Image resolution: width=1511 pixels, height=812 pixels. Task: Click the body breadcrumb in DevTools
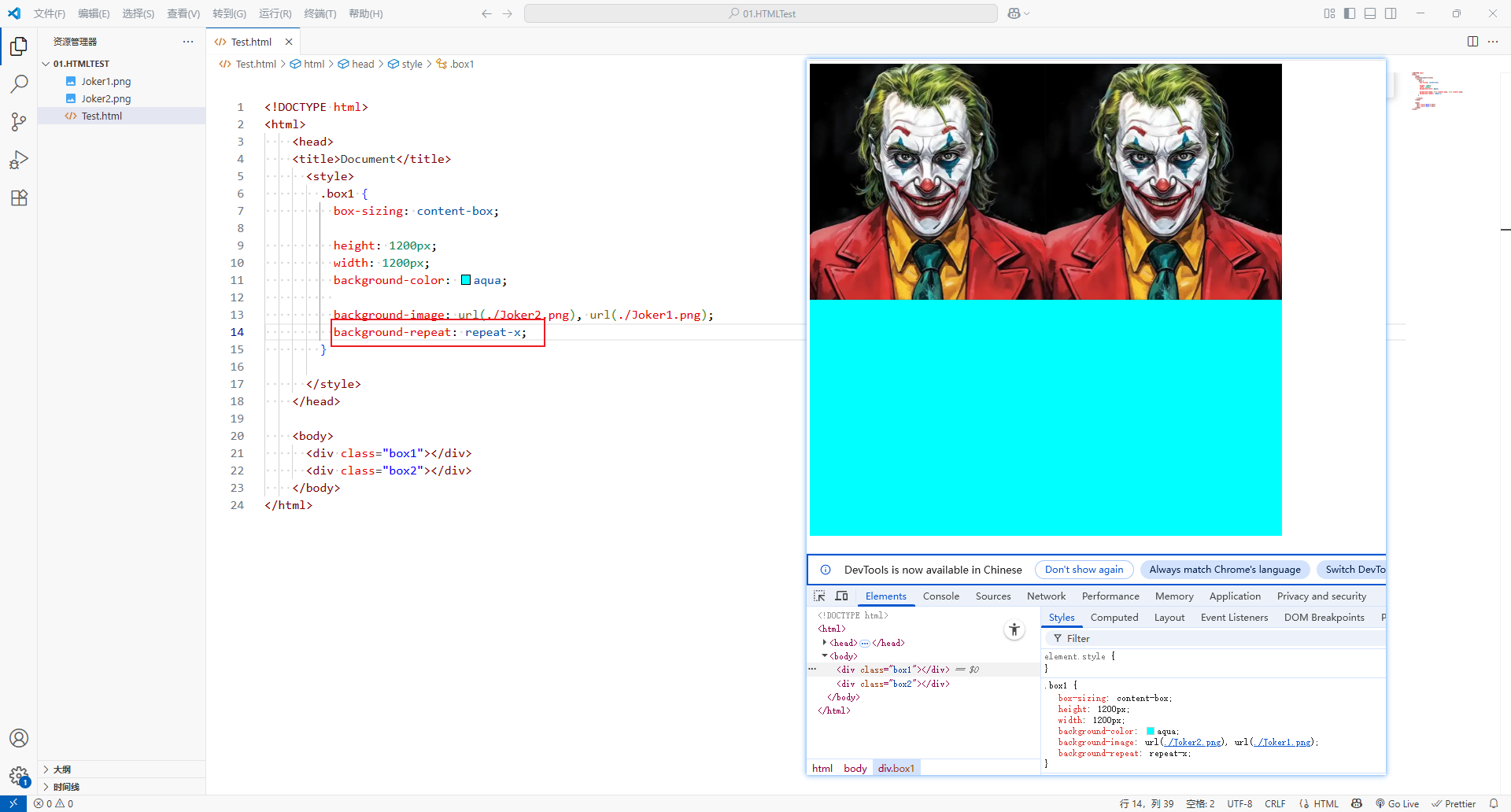click(x=855, y=768)
